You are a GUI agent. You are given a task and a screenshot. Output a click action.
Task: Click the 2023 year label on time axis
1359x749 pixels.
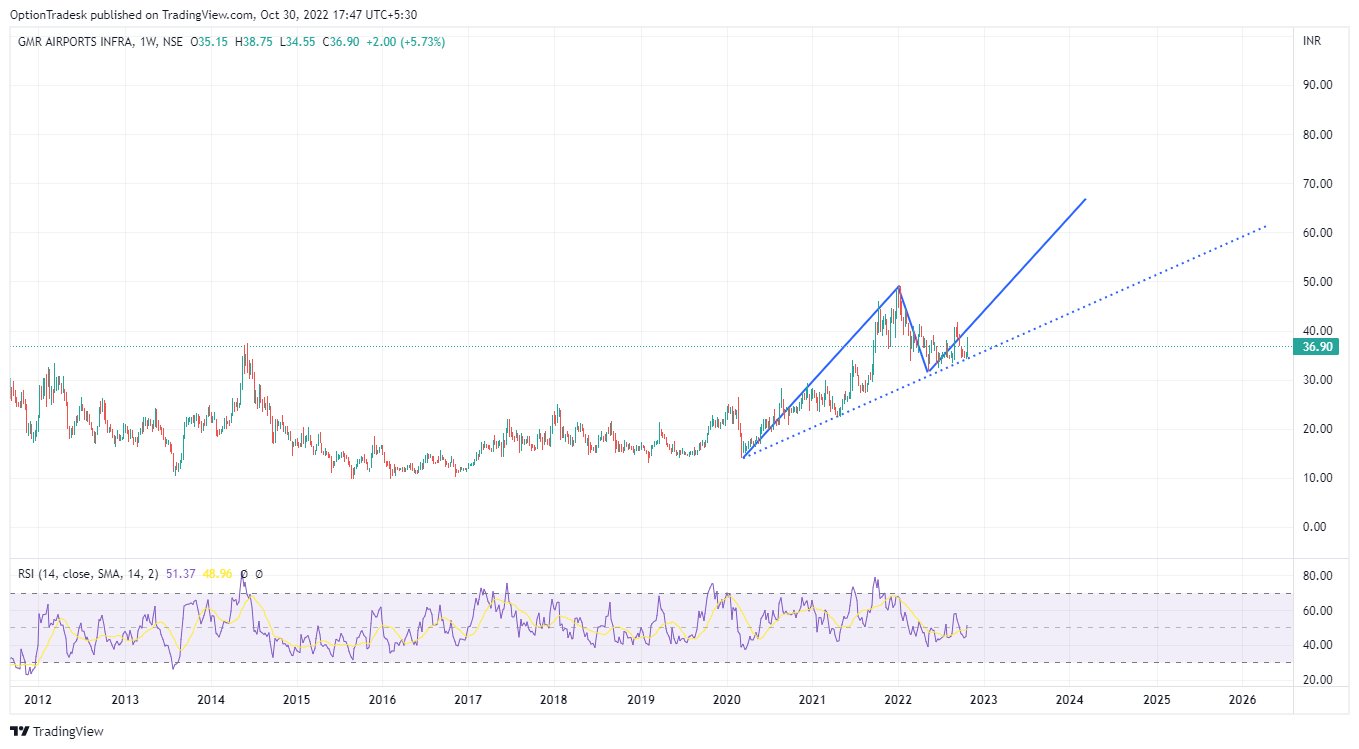pos(984,700)
